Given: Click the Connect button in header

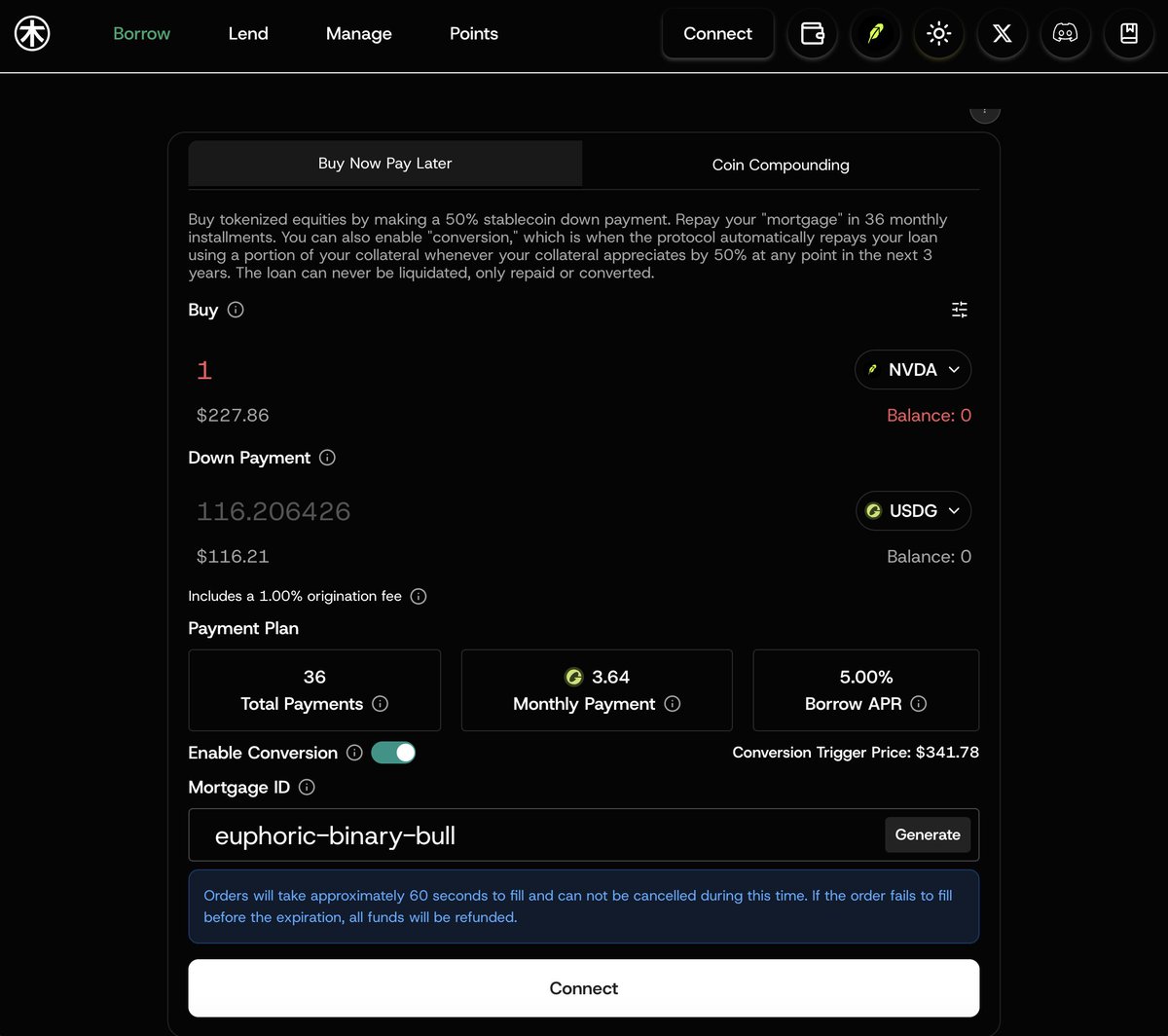Looking at the screenshot, I should pyautogui.click(x=718, y=34).
